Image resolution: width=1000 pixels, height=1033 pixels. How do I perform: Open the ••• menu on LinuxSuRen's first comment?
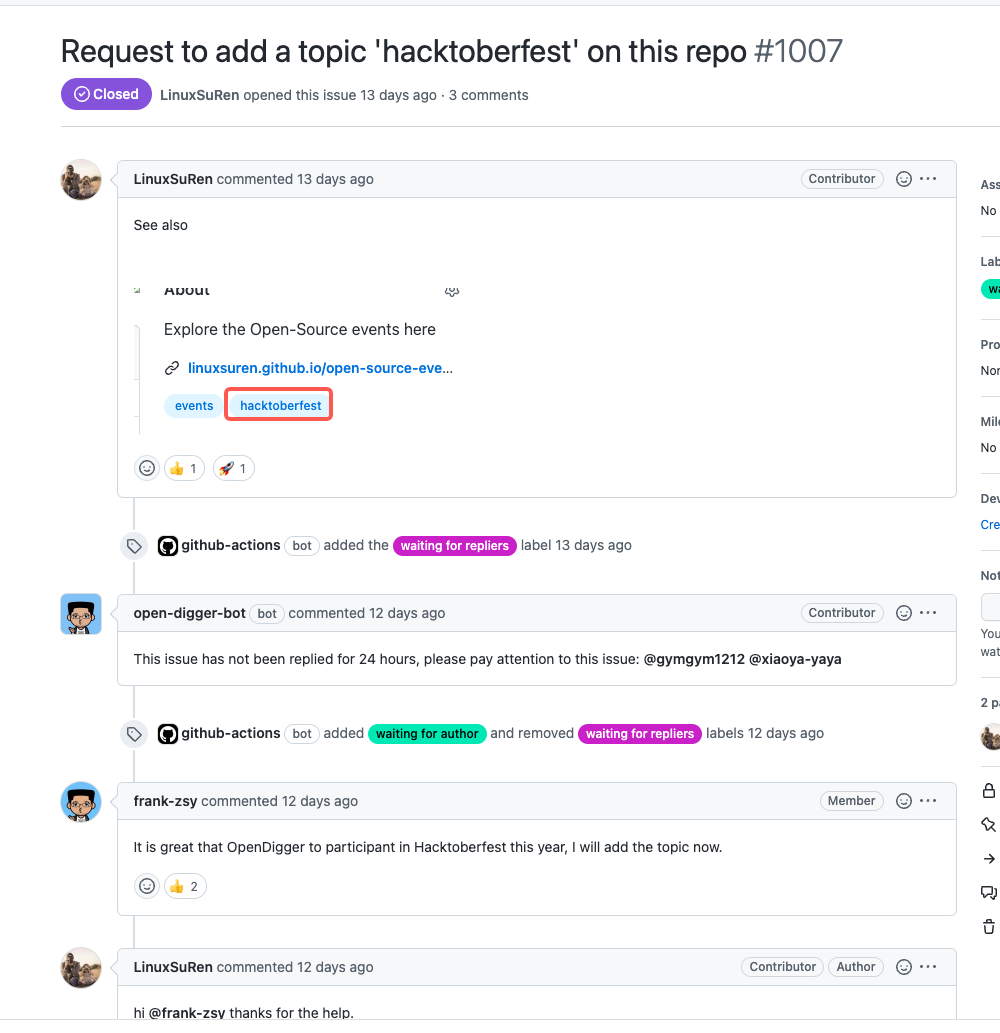pos(928,178)
